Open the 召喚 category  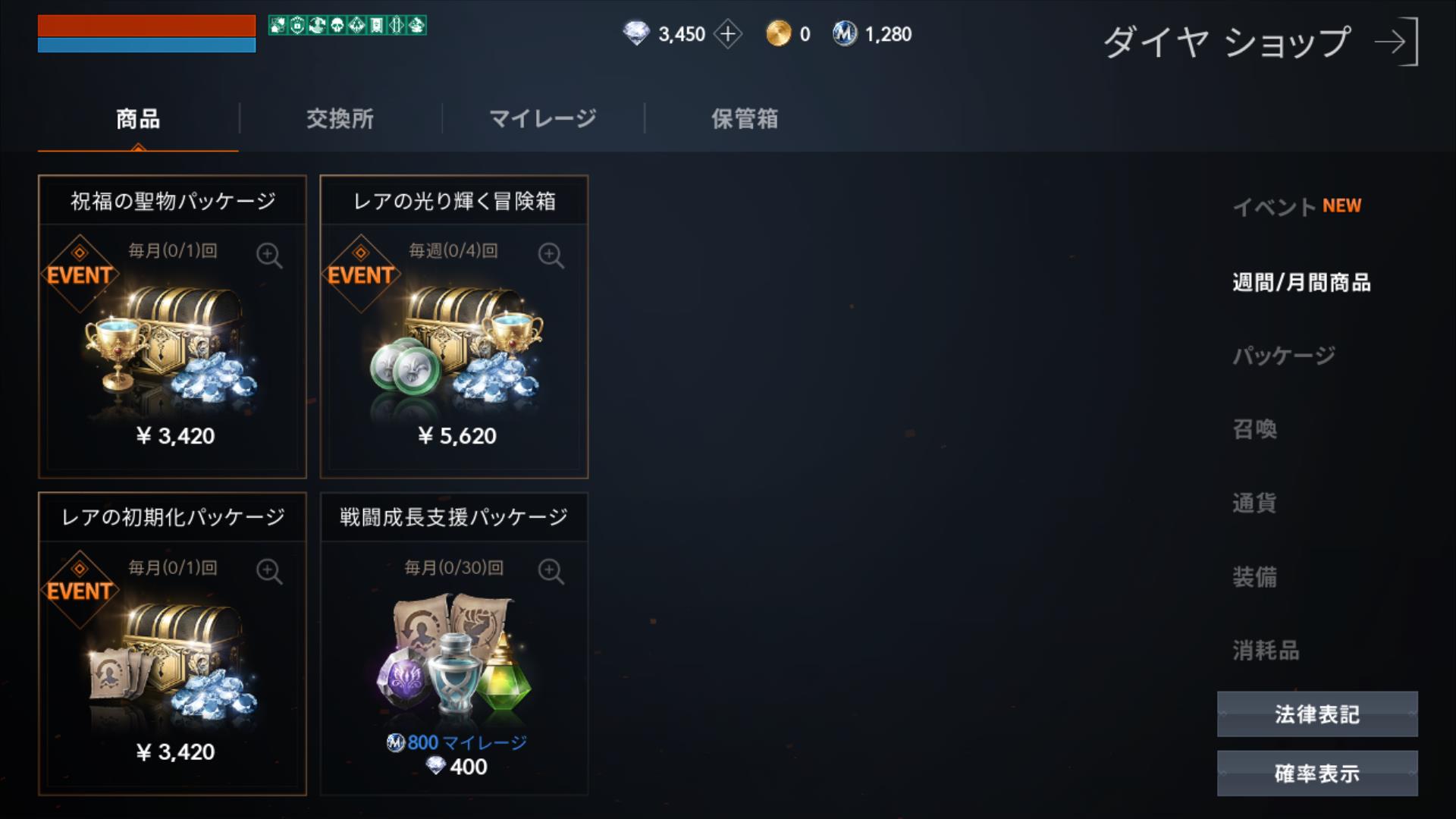[1255, 428]
